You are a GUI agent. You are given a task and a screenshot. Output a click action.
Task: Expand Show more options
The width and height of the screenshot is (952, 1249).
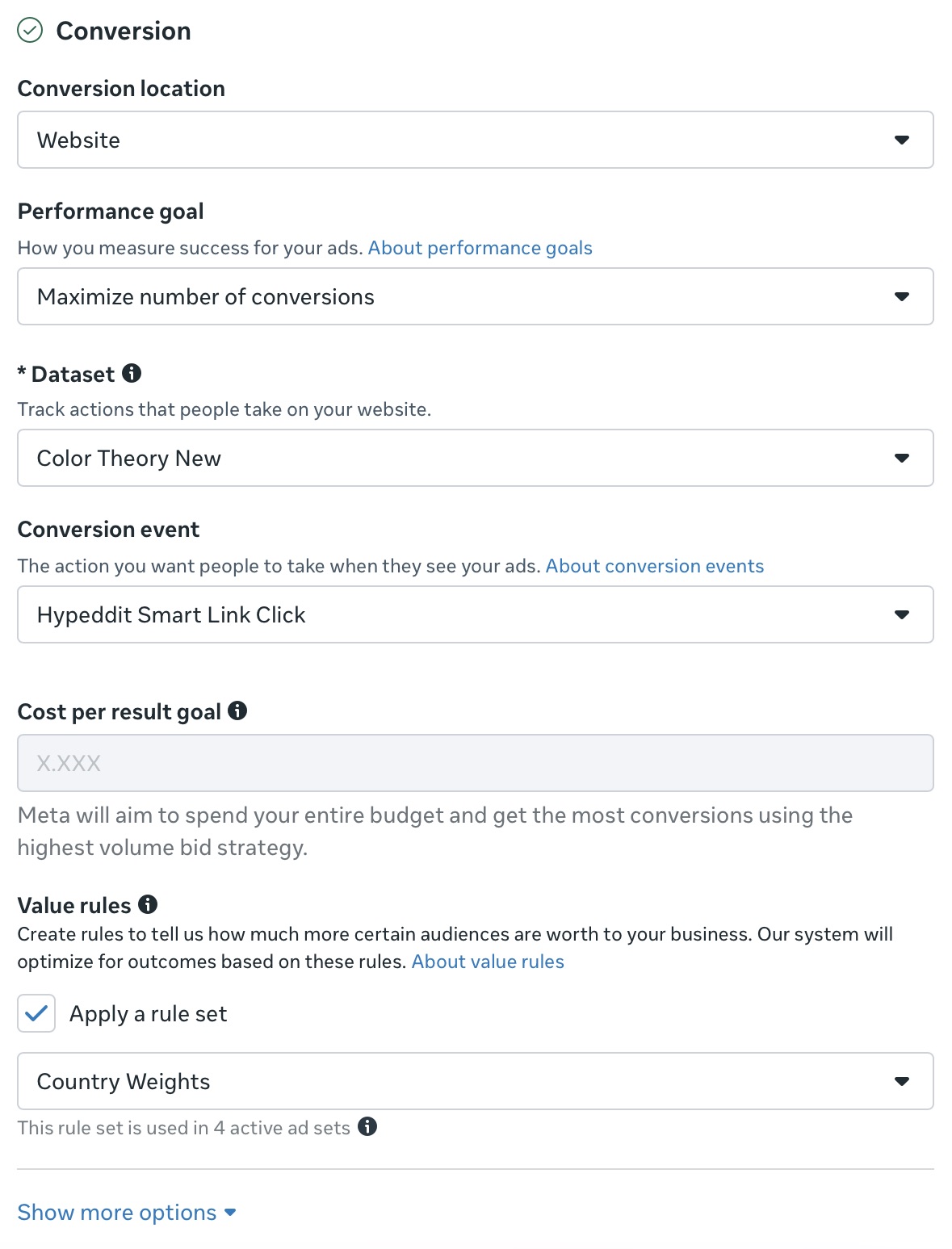click(x=116, y=1212)
